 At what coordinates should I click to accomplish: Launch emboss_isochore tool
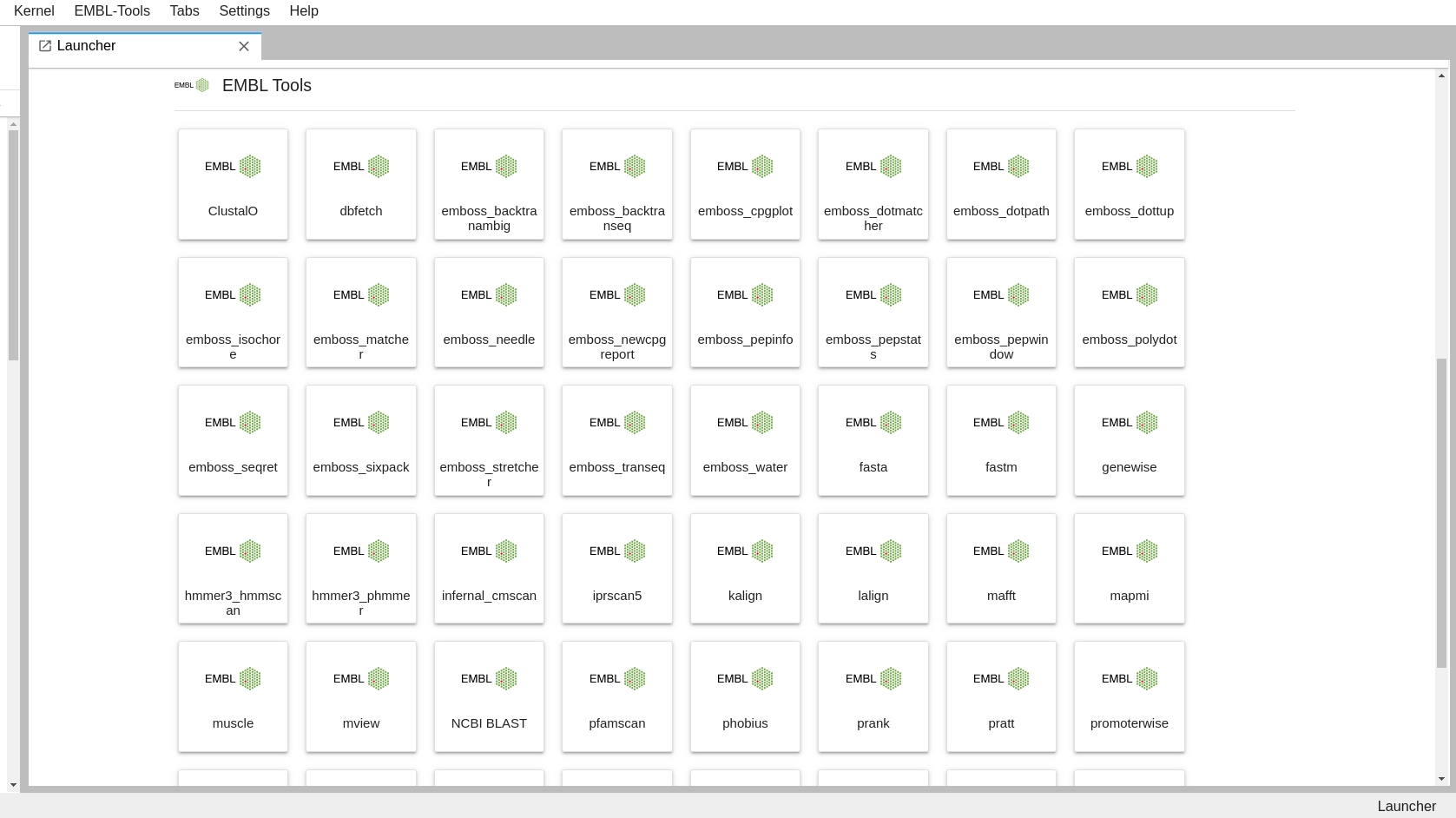[233, 313]
